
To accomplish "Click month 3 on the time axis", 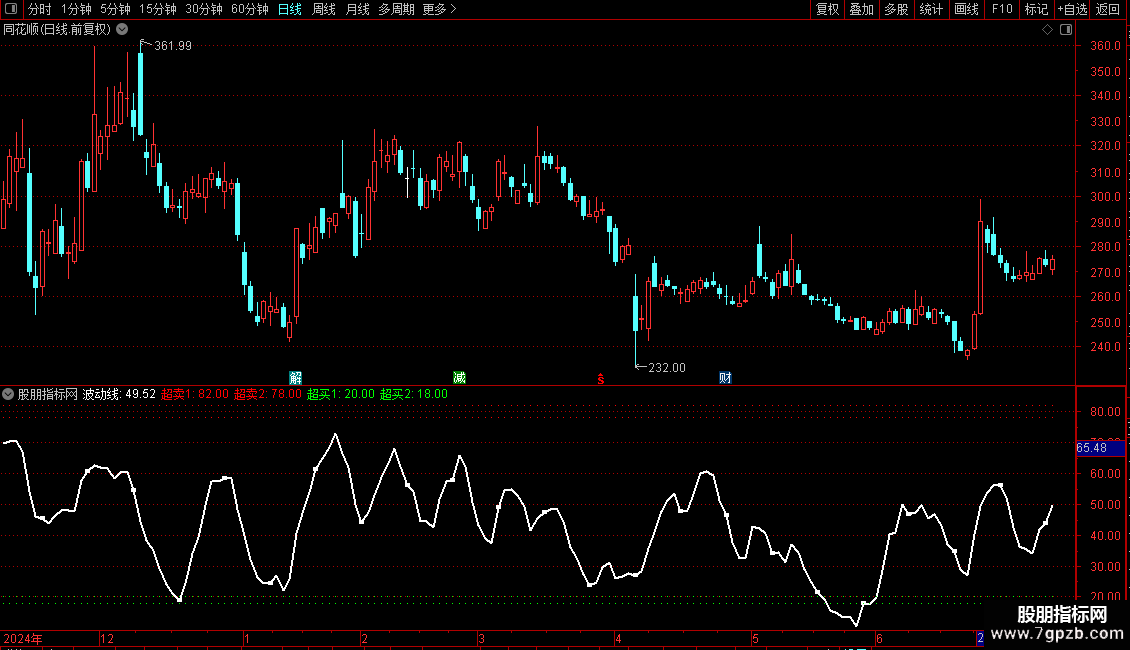I will pos(481,638).
